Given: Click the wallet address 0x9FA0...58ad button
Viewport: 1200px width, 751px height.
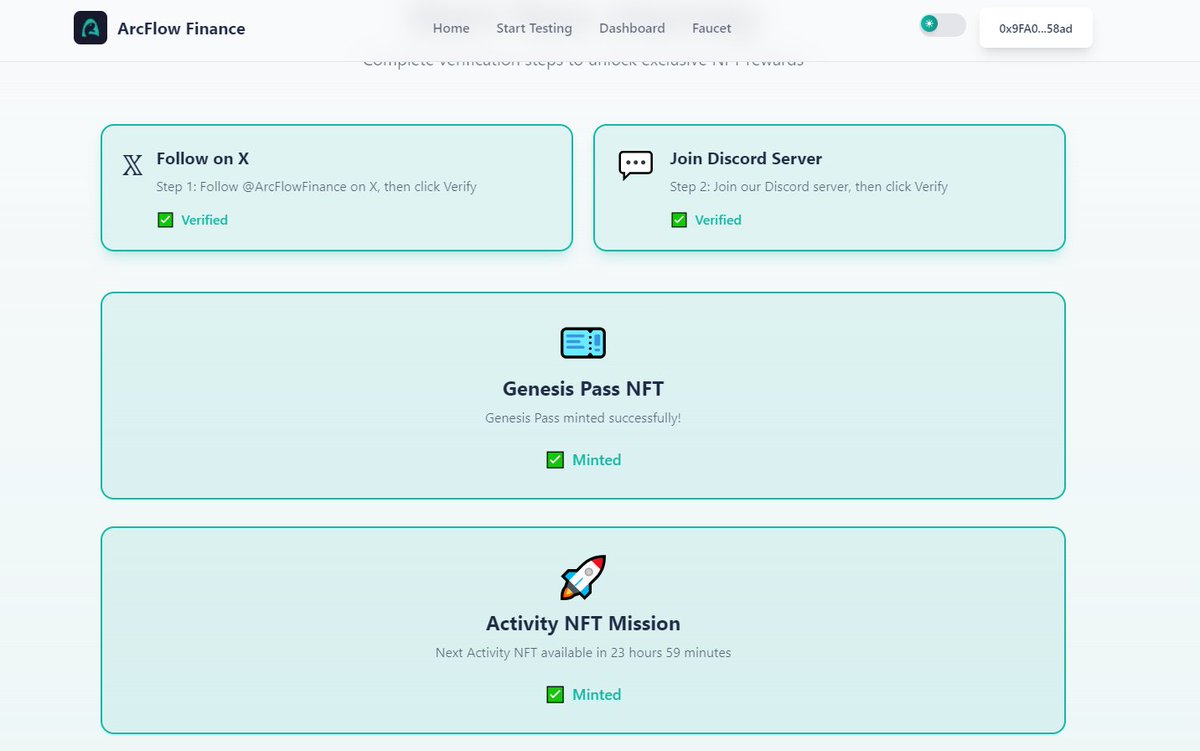Looking at the screenshot, I should pyautogui.click(x=1036, y=28).
